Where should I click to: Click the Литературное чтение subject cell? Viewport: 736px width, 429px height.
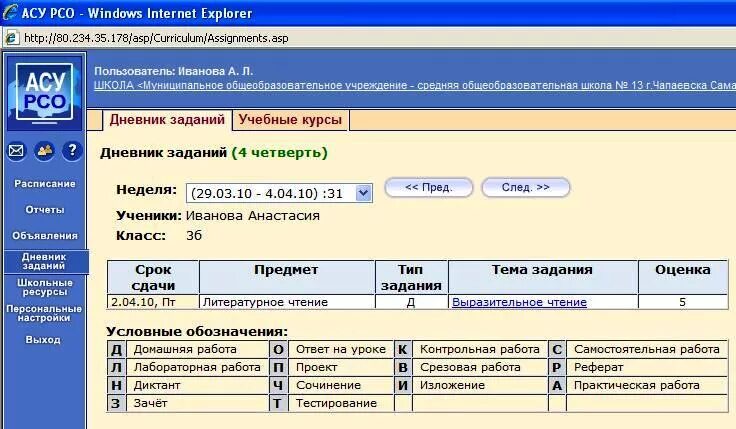287,302
